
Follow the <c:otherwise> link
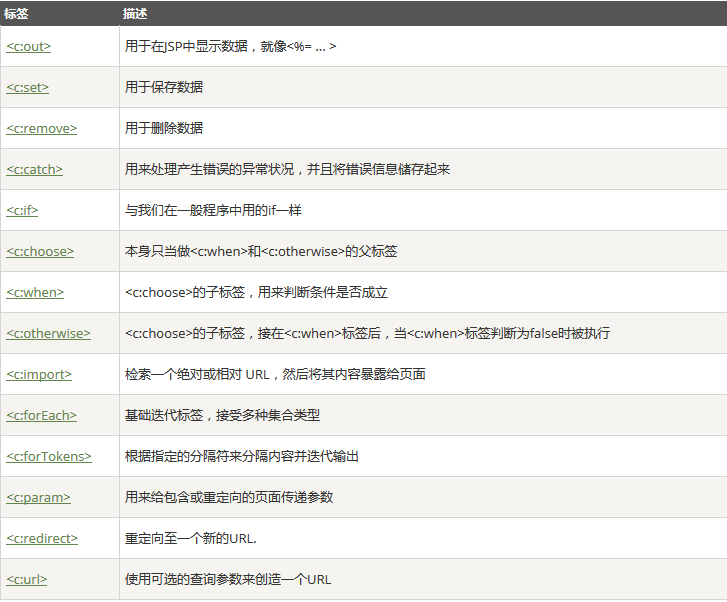[49, 333]
